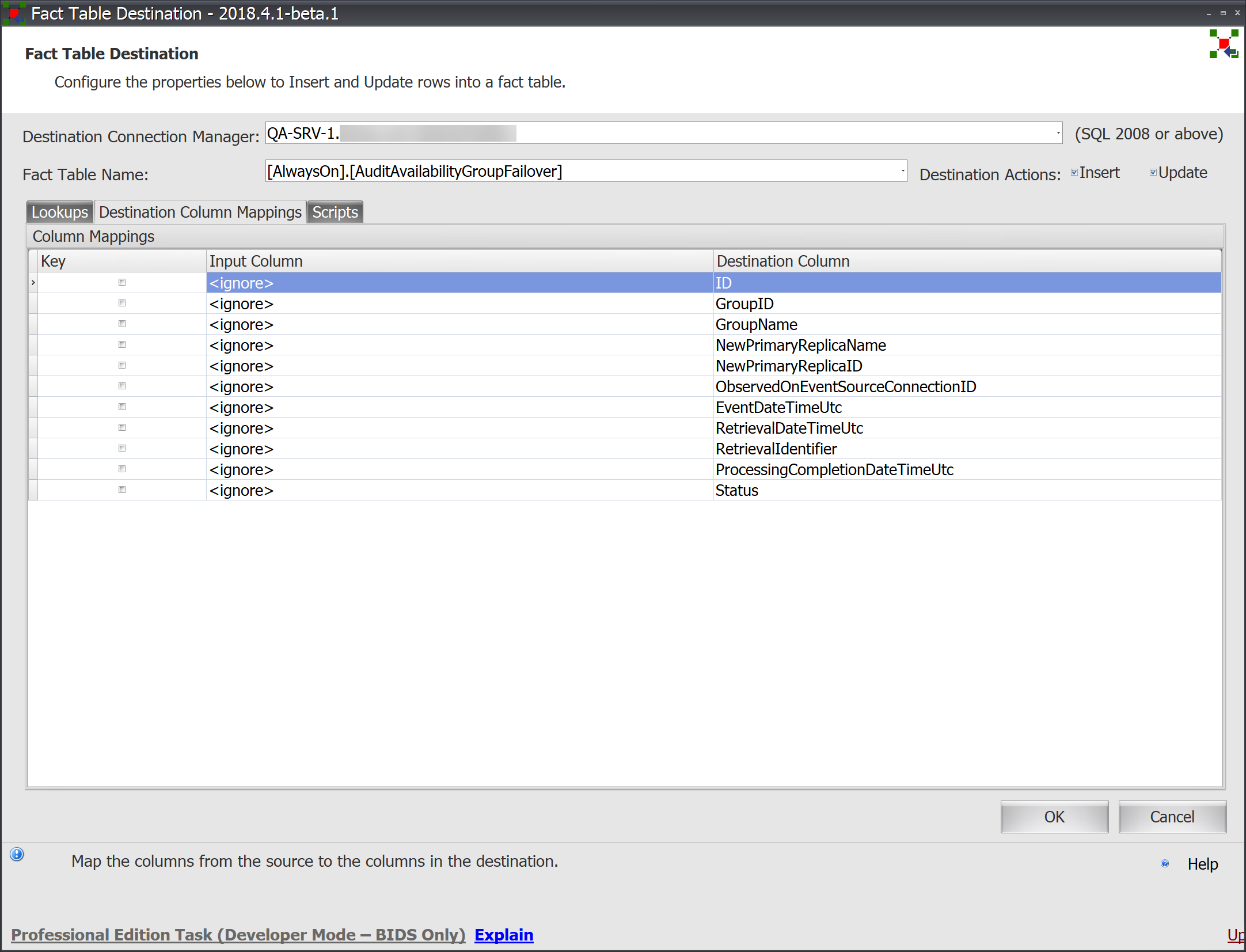Screen dimensions: 1246x952
Task: Click the Cancel button
Action: 1172,817
